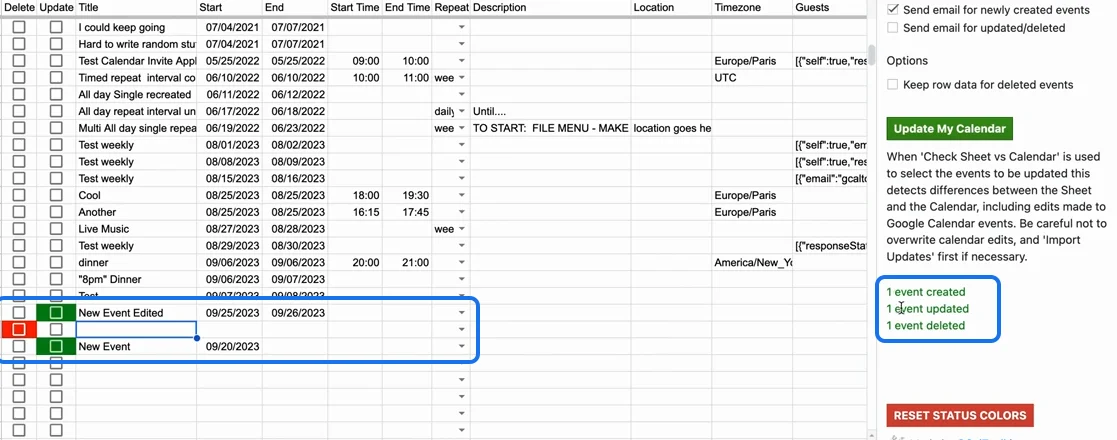Select 'All day Single recreated' title cell

point(136,95)
